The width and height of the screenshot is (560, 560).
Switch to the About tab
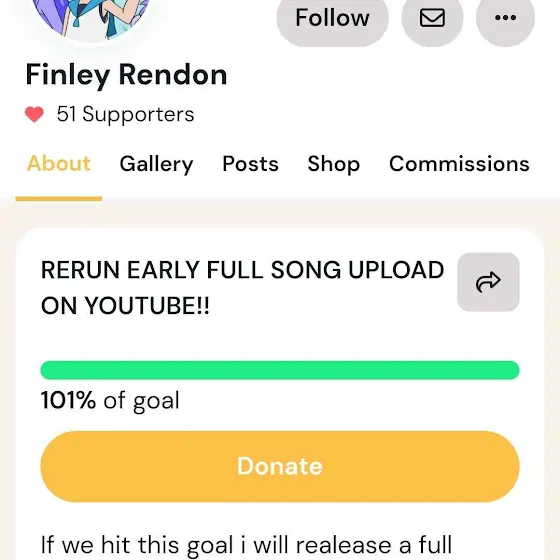(x=59, y=164)
